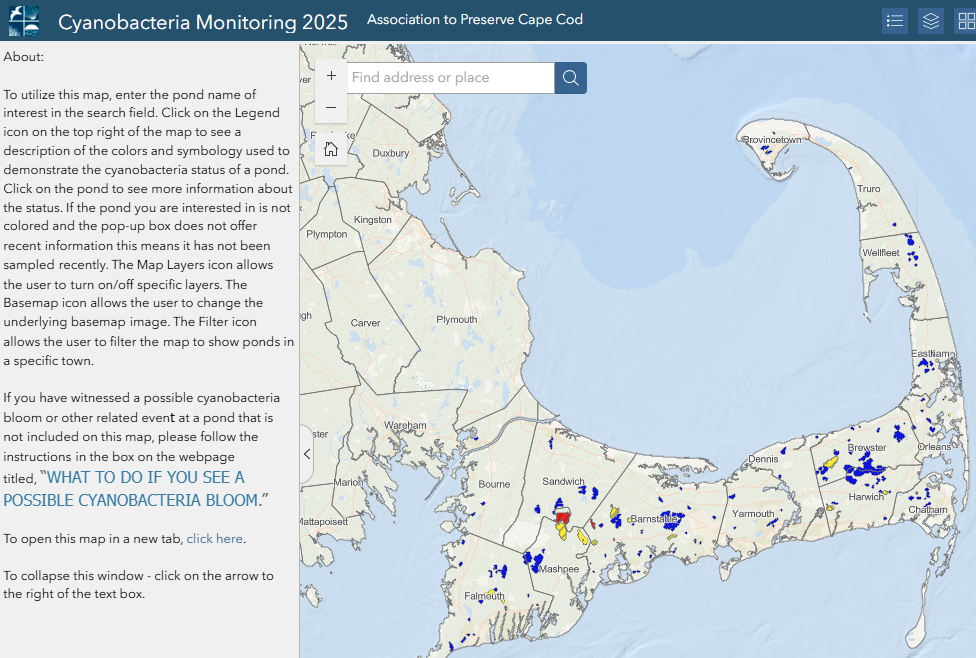The height and width of the screenshot is (658, 976).
Task: Open the Map Layers icon
Action: pyautogui.click(x=931, y=21)
